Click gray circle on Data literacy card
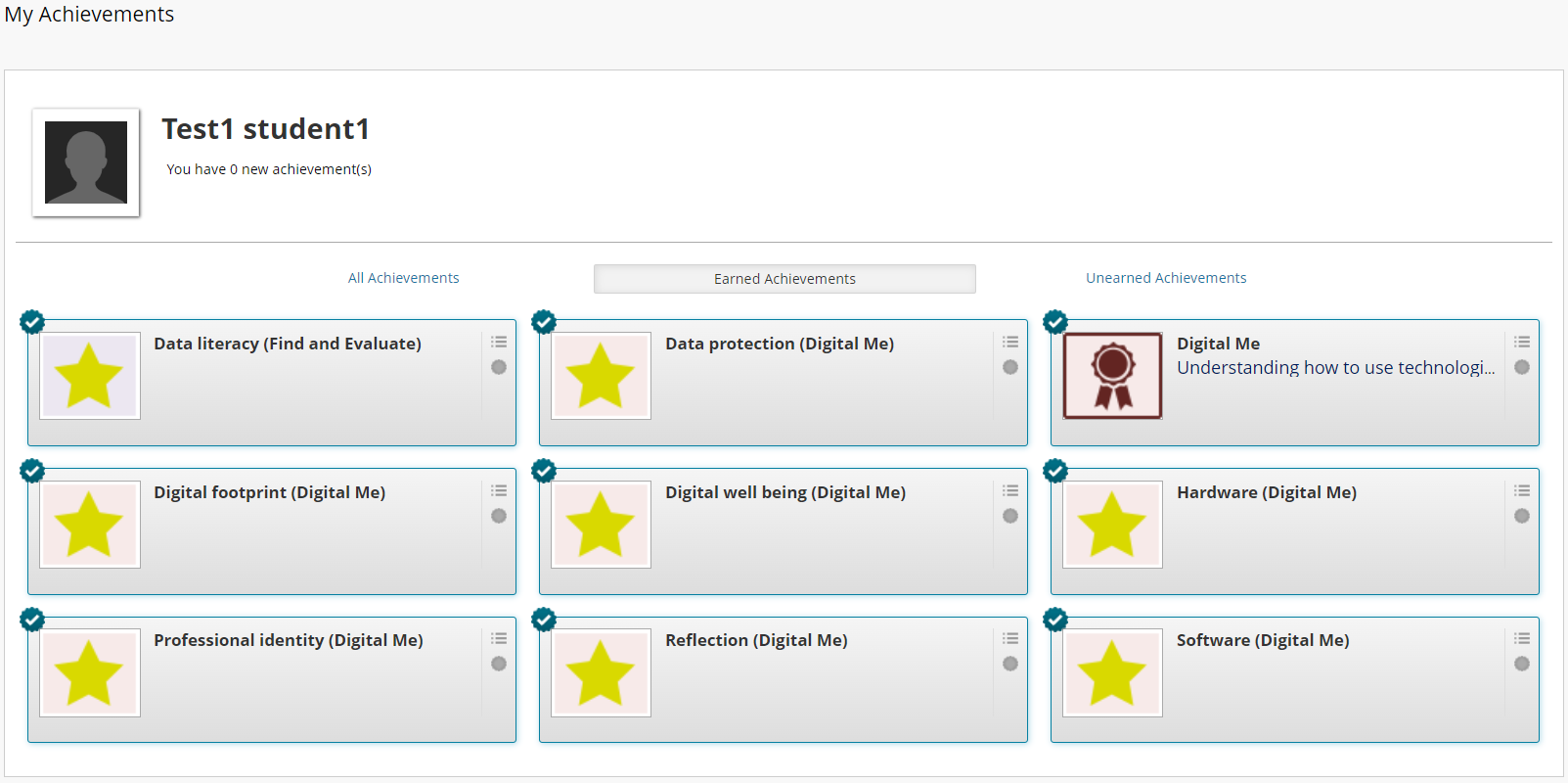This screenshot has width=1568, height=783. point(499,367)
